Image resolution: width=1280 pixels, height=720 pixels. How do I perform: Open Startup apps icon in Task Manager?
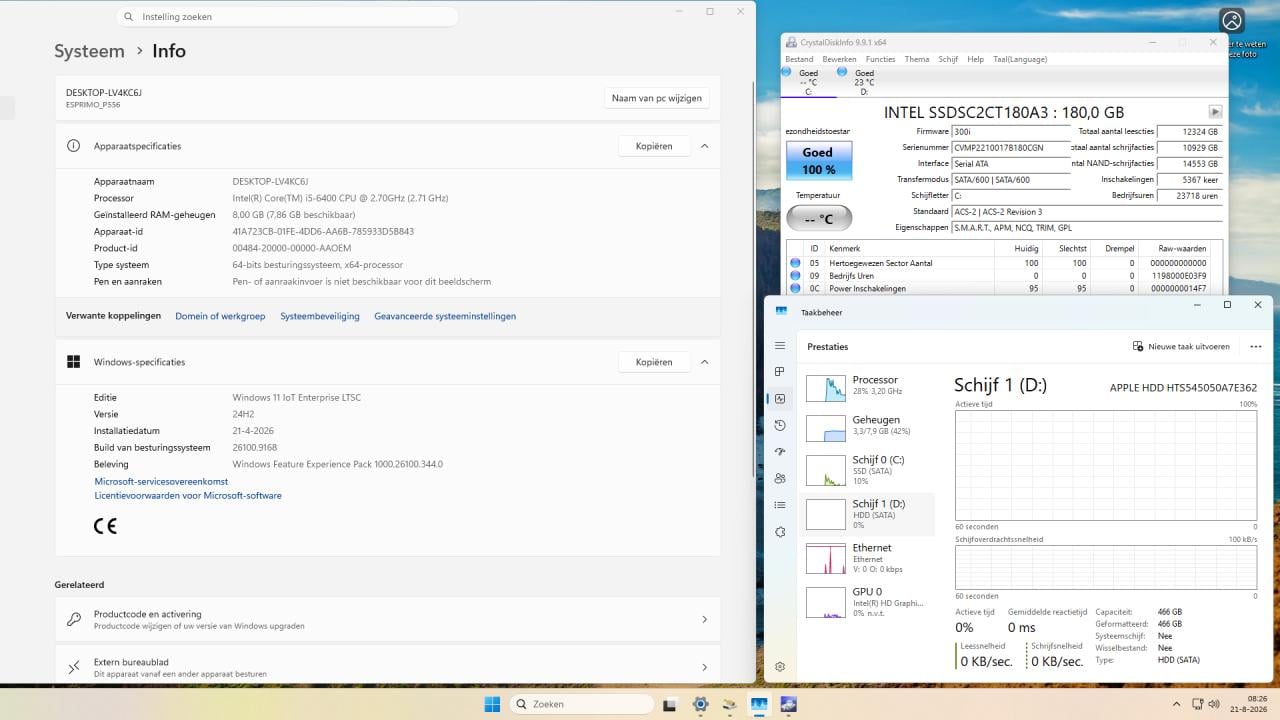780,452
